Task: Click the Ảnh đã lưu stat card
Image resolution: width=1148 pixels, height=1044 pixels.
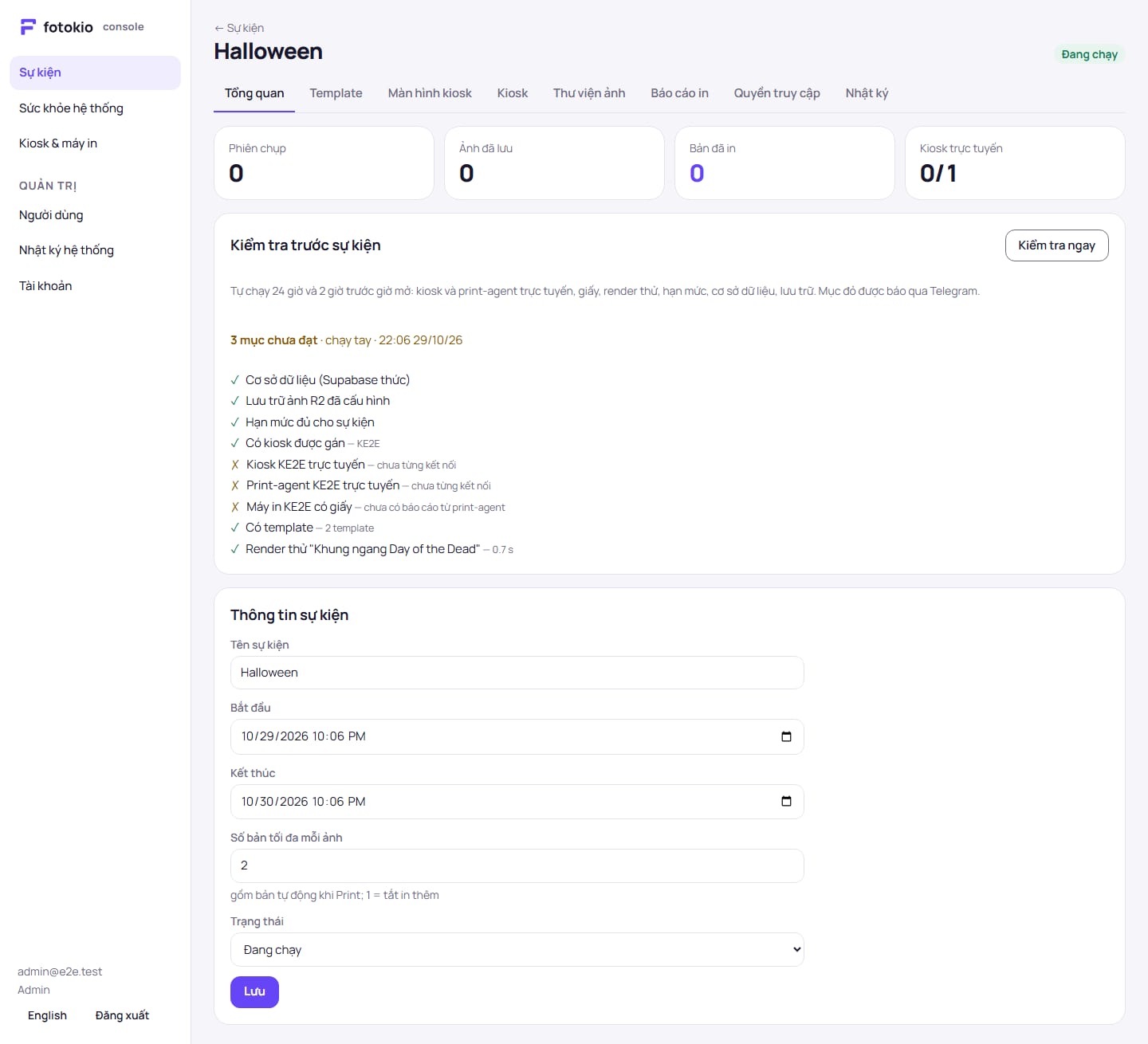Action: (x=554, y=163)
